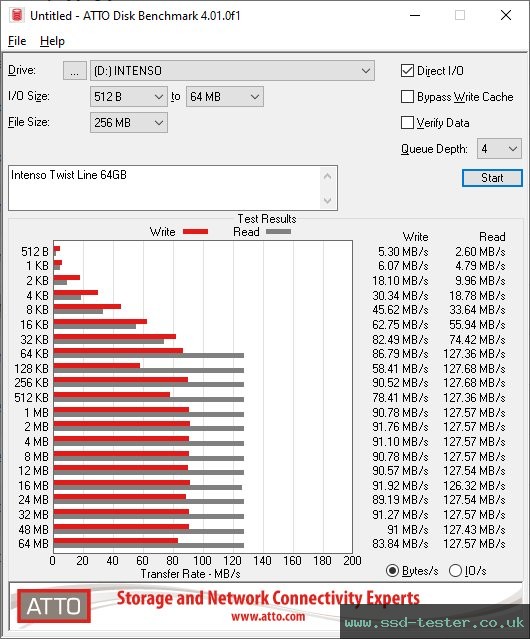Click the gray Read legend swatch
This screenshot has width=530, height=639.
point(278,231)
